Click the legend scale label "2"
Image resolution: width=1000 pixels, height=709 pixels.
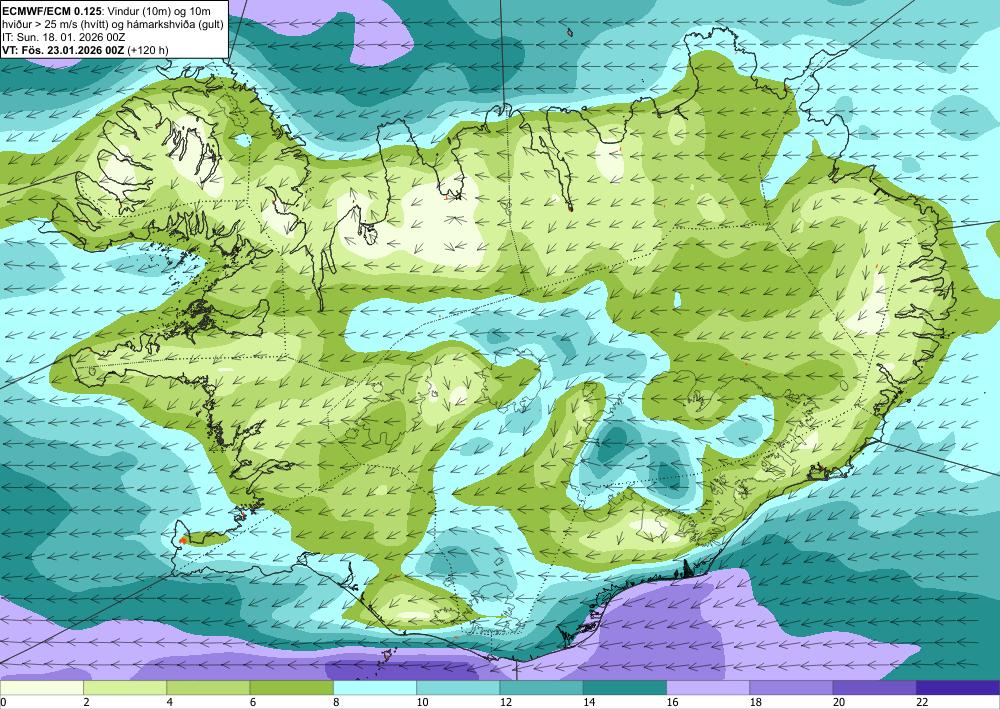point(86,702)
